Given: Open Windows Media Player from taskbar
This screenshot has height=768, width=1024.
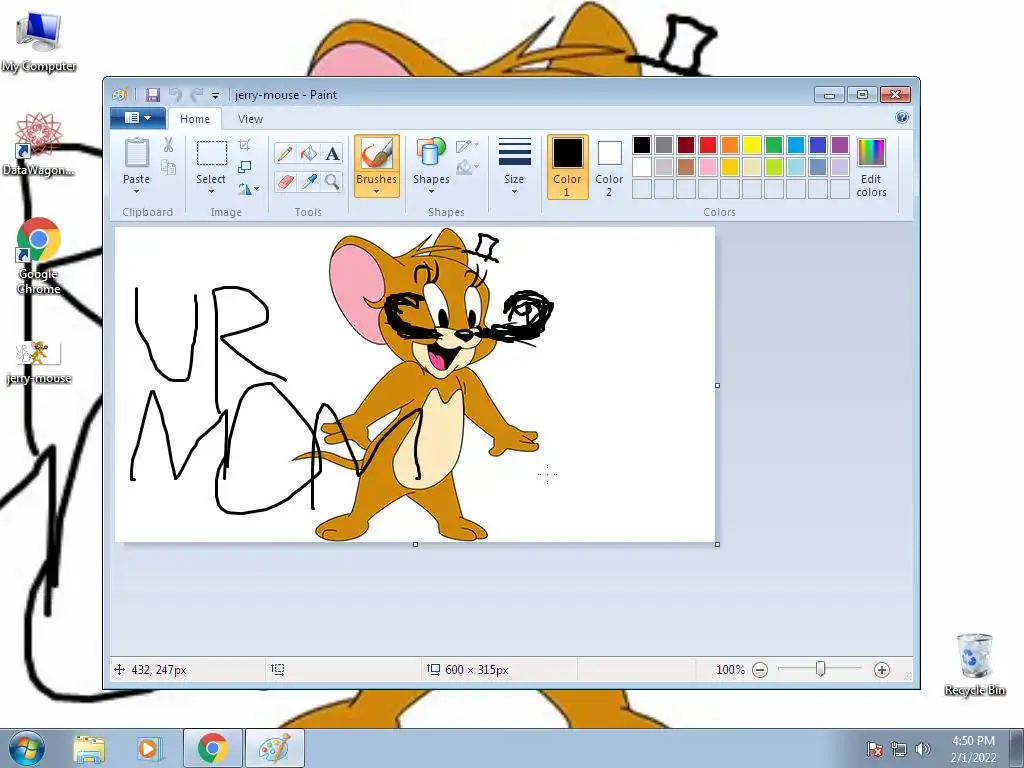Looking at the screenshot, I should [149, 748].
